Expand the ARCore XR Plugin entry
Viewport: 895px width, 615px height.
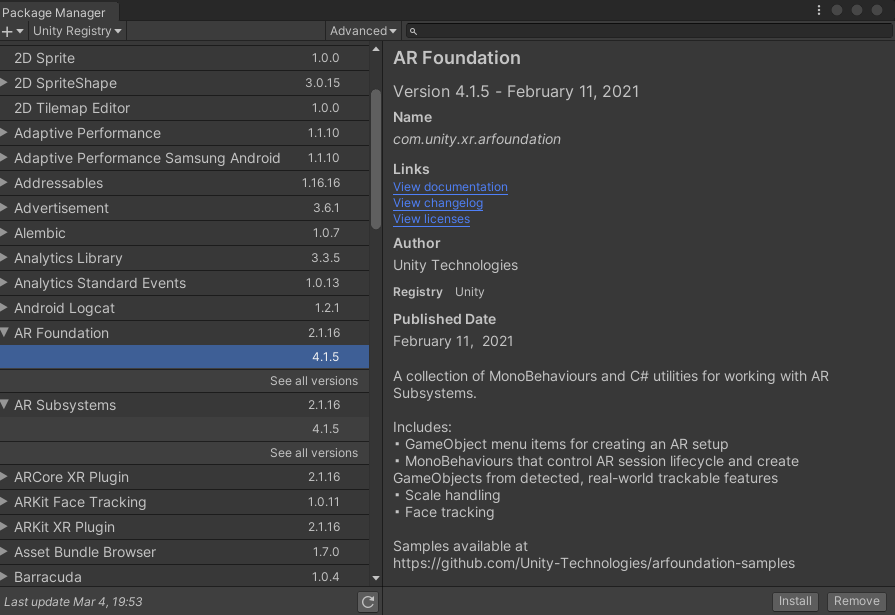[x=5, y=477]
